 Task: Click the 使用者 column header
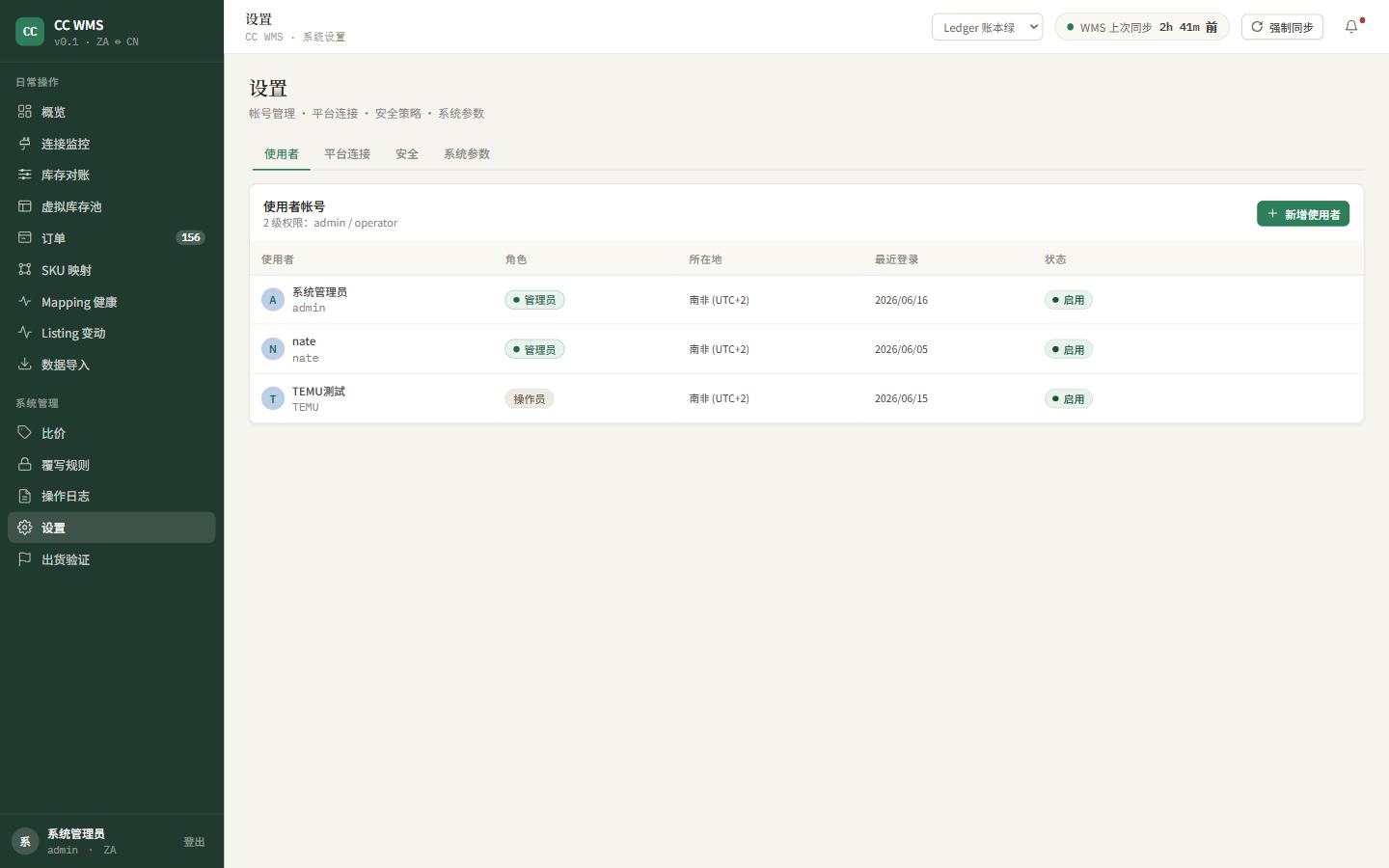[278, 259]
